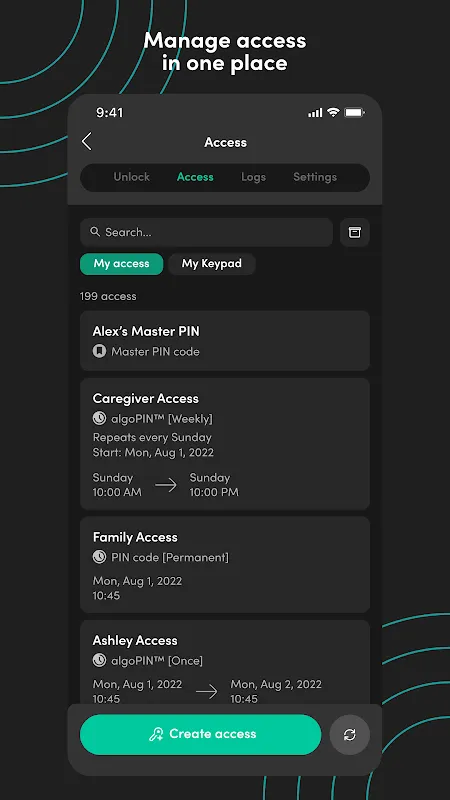Switch to the Unlock tab
This screenshot has height=800, width=450.
pos(132,177)
